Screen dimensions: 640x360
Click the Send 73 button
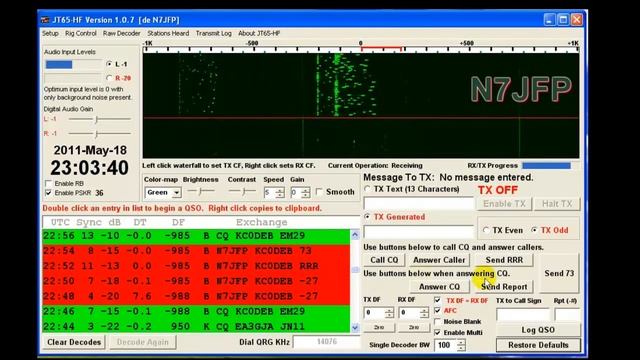click(559, 273)
